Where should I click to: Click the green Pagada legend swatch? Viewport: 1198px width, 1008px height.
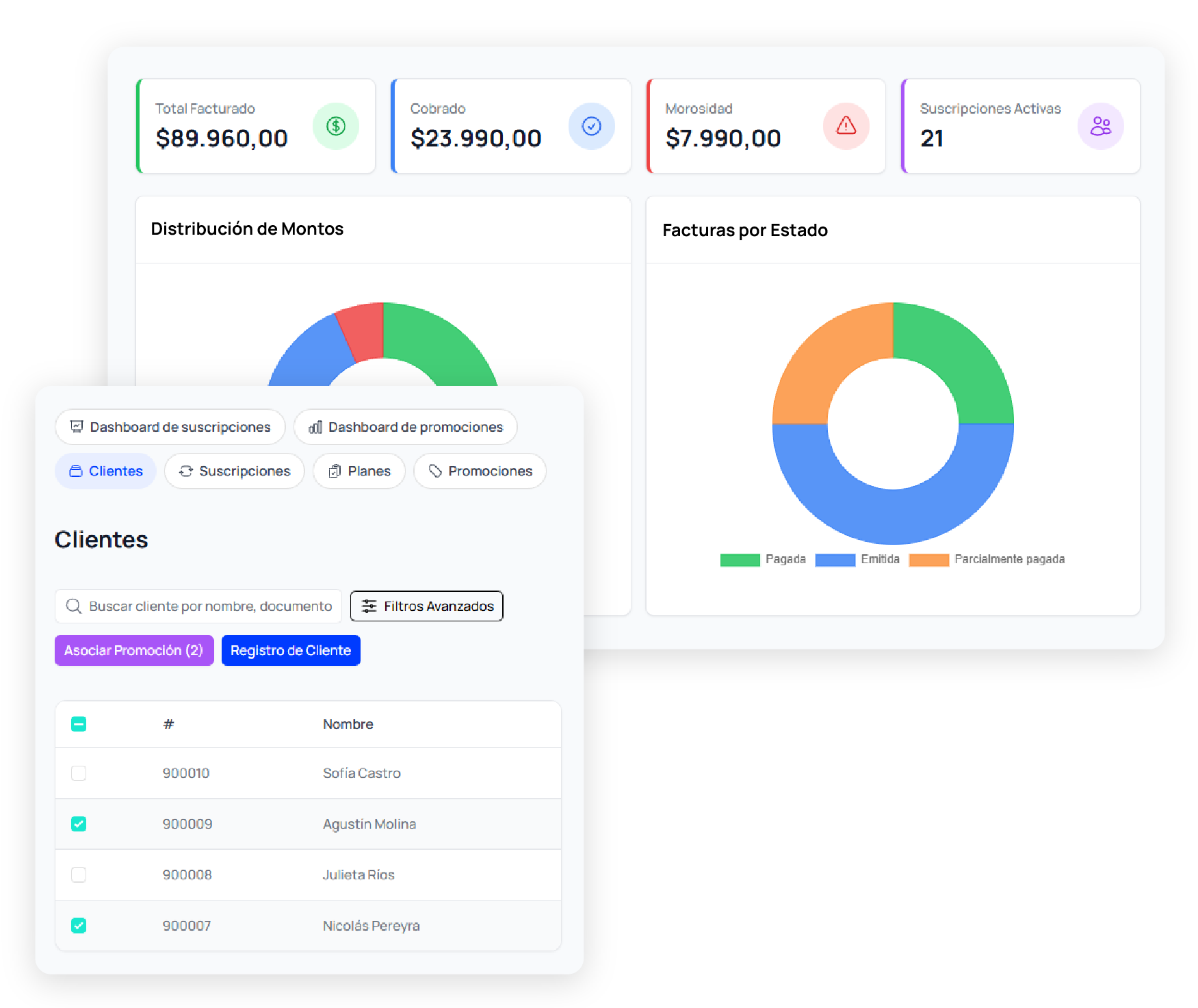(740, 560)
